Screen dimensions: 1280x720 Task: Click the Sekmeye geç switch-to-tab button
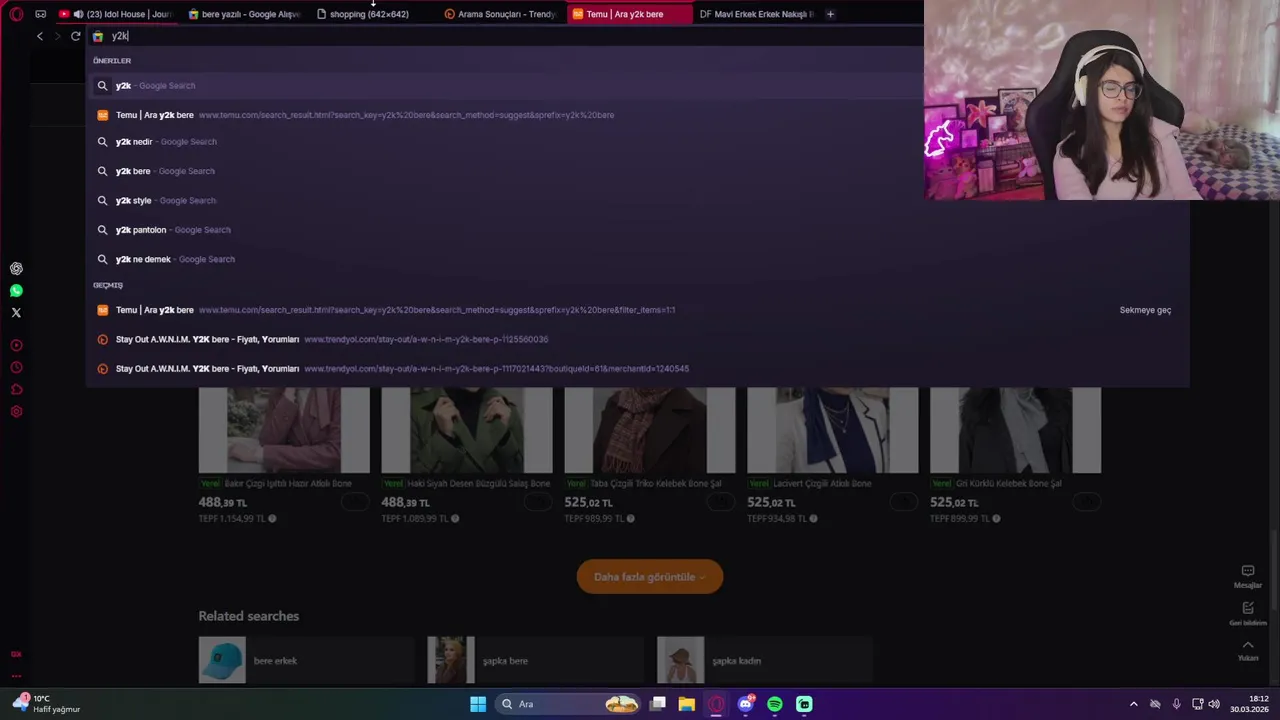tap(1145, 310)
